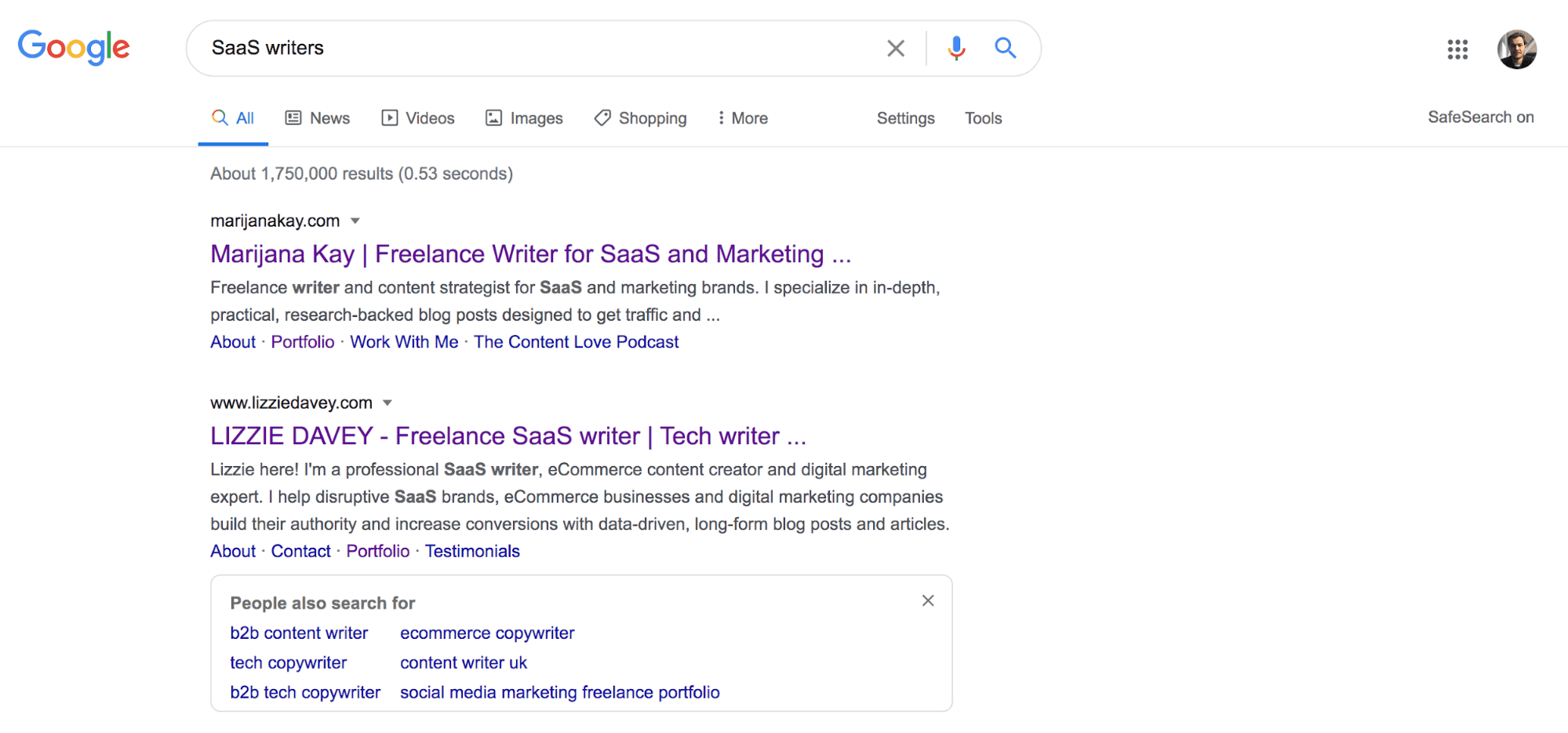Submit search with magnifying glass icon
Screen dimensions: 1568x733
coord(1005,48)
